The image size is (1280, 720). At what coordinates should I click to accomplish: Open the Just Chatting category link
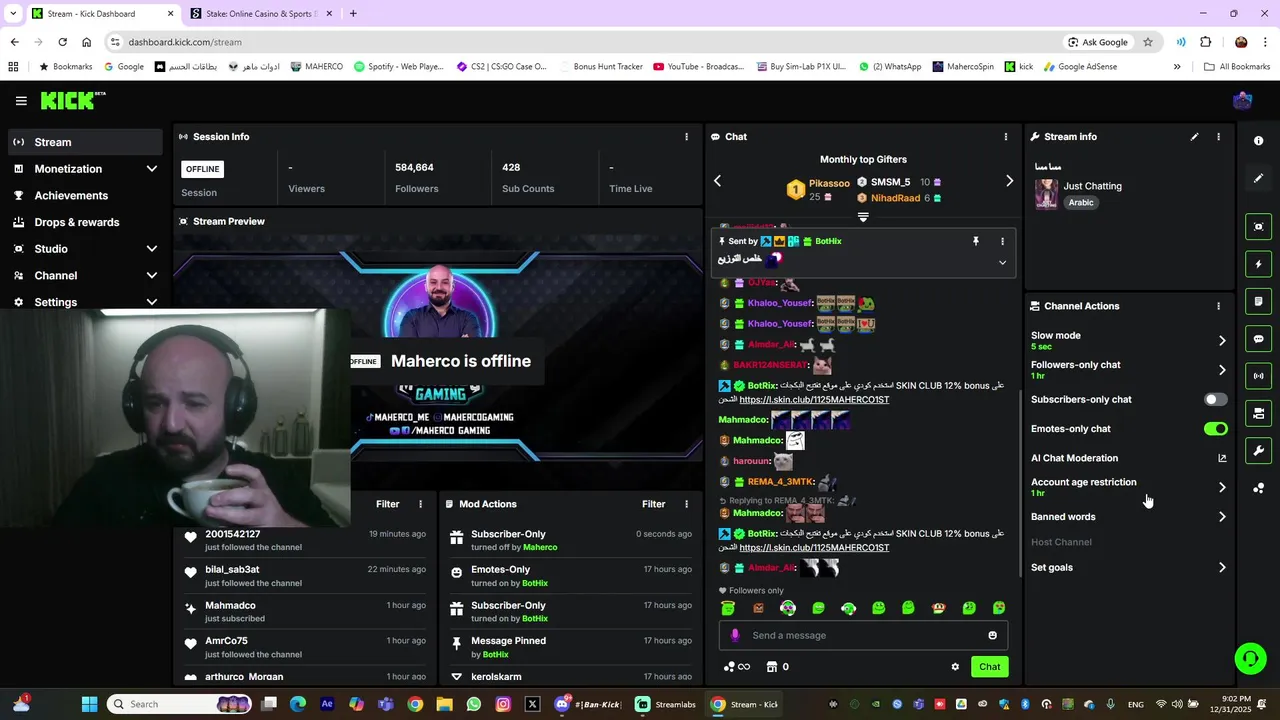pyautogui.click(x=1092, y=186)
